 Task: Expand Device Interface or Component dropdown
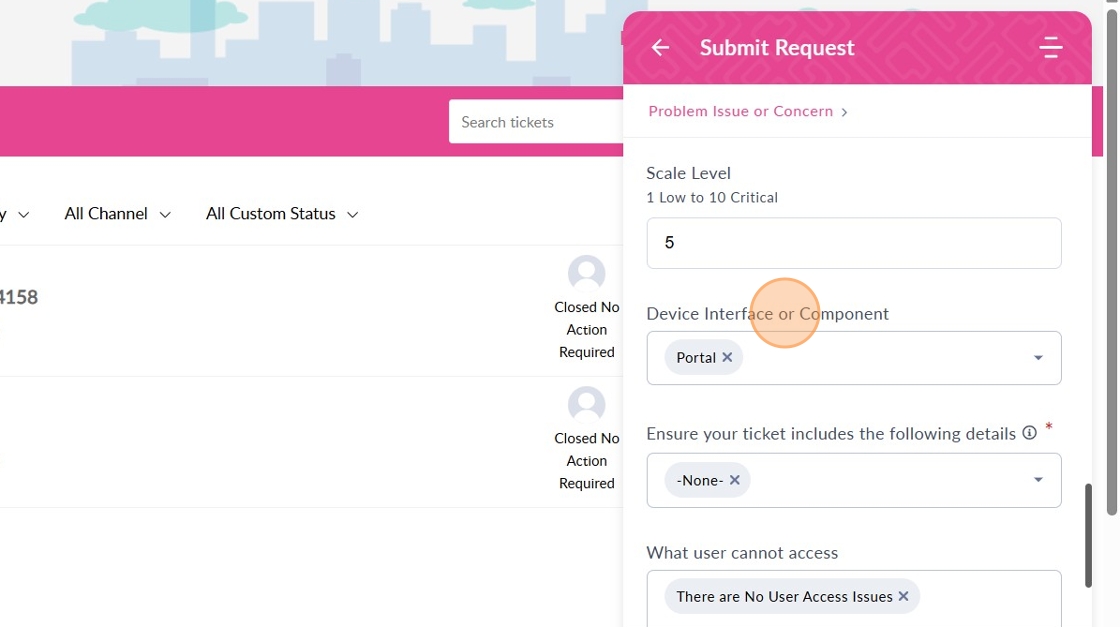pyautogui.click(x=1038, y=358)
